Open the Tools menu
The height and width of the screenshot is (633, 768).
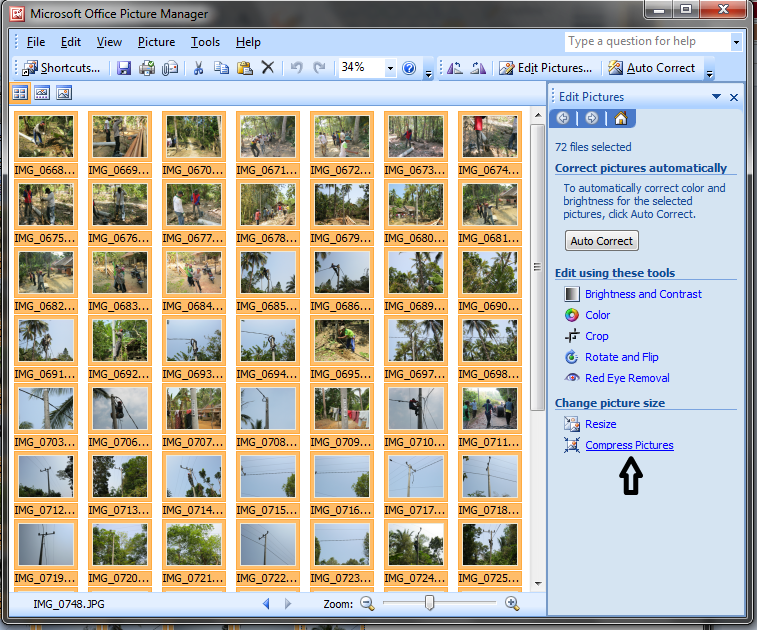click(205, 42)
